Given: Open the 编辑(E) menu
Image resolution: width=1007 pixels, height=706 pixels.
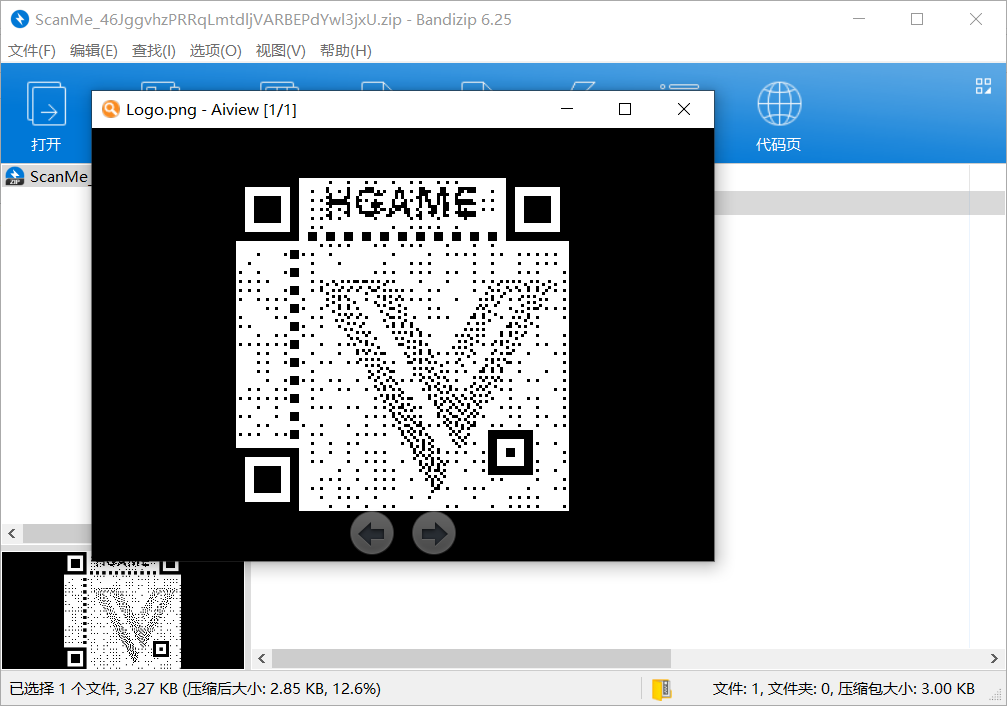Looking at the screenshot, I should pos(94,51).
